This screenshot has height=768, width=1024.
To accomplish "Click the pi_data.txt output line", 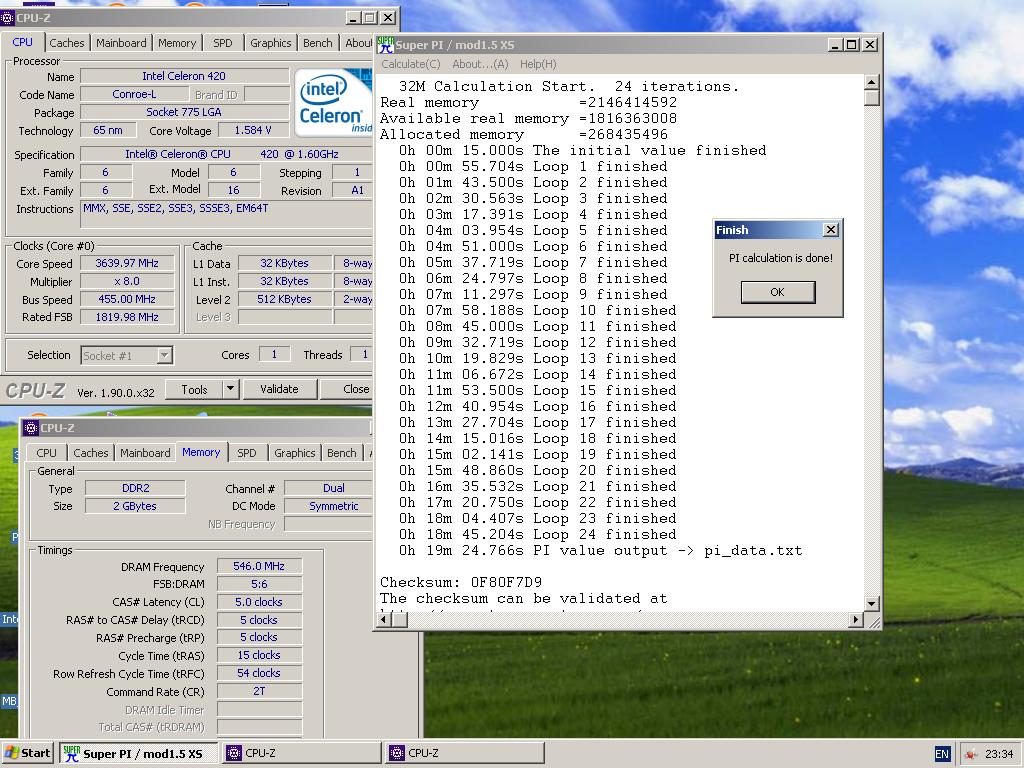I will coord(601,551).
